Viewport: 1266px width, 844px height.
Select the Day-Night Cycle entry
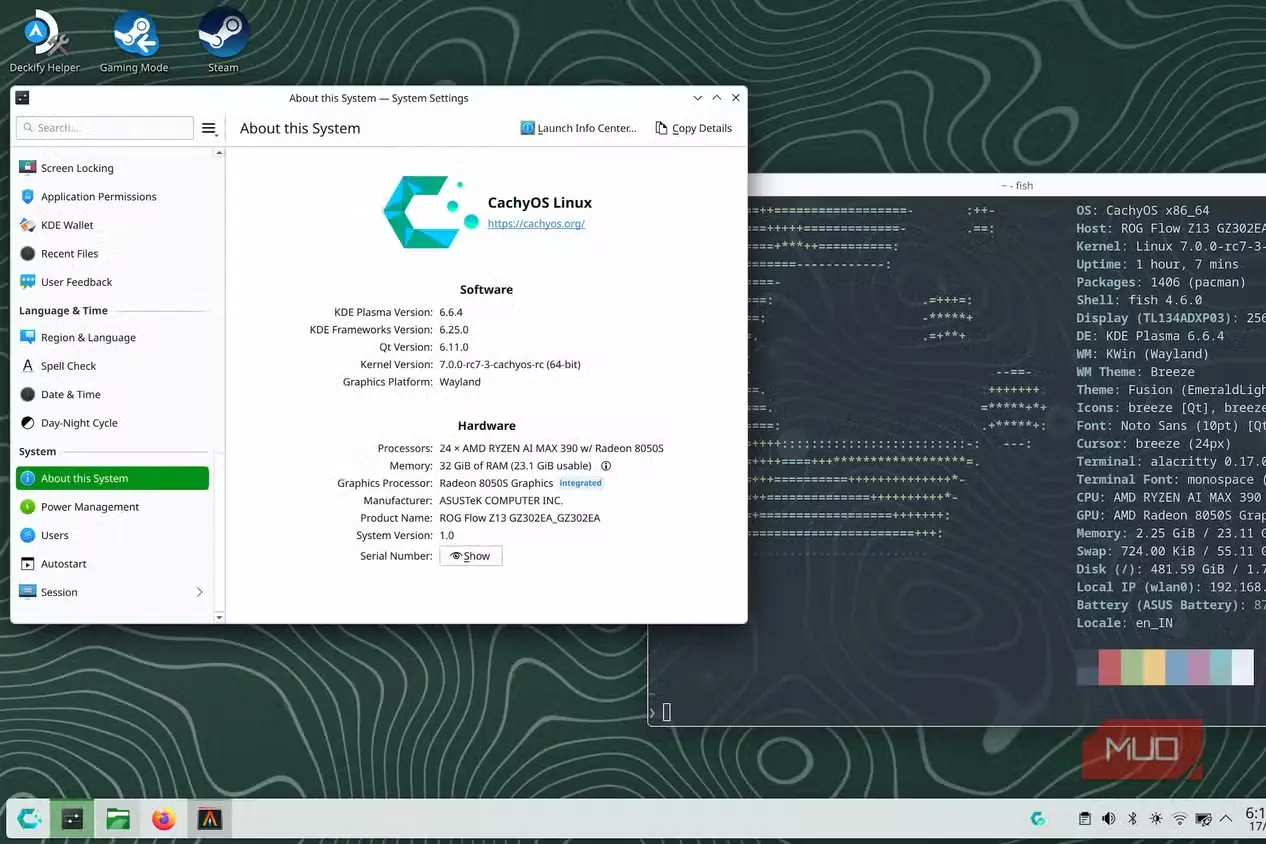coord(113,423)
